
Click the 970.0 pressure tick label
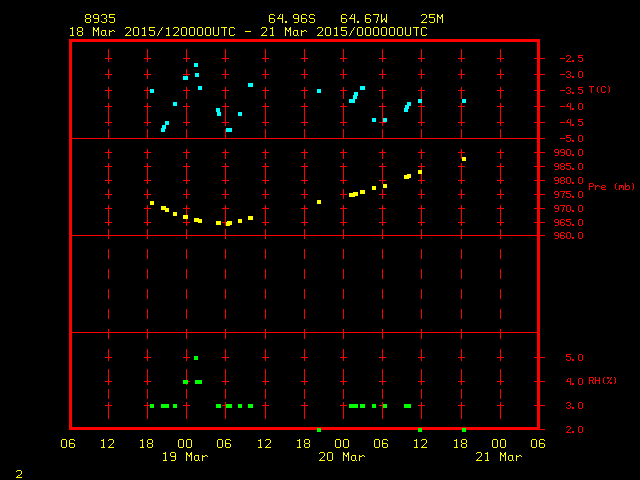[569, 209]
